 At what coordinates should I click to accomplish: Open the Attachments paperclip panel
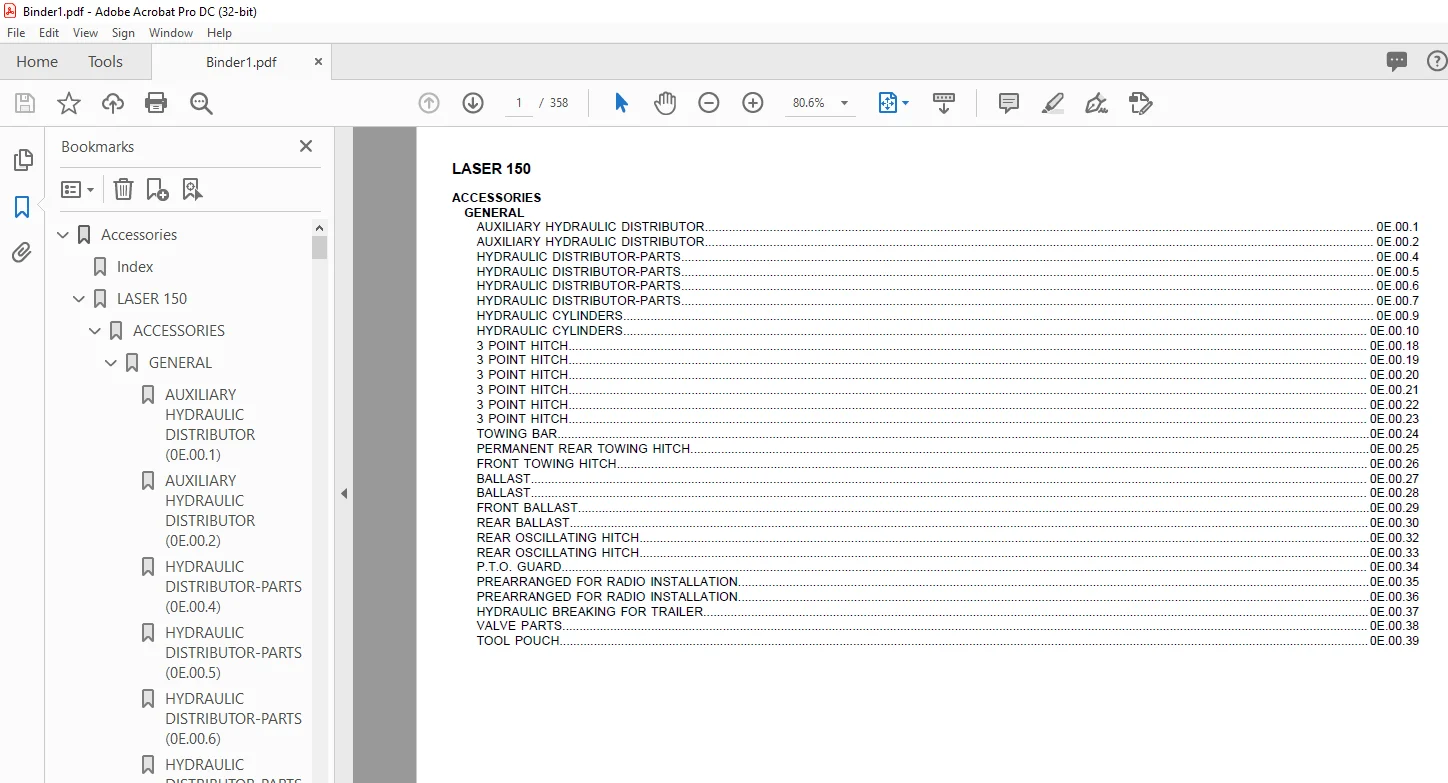click(22, 253)
